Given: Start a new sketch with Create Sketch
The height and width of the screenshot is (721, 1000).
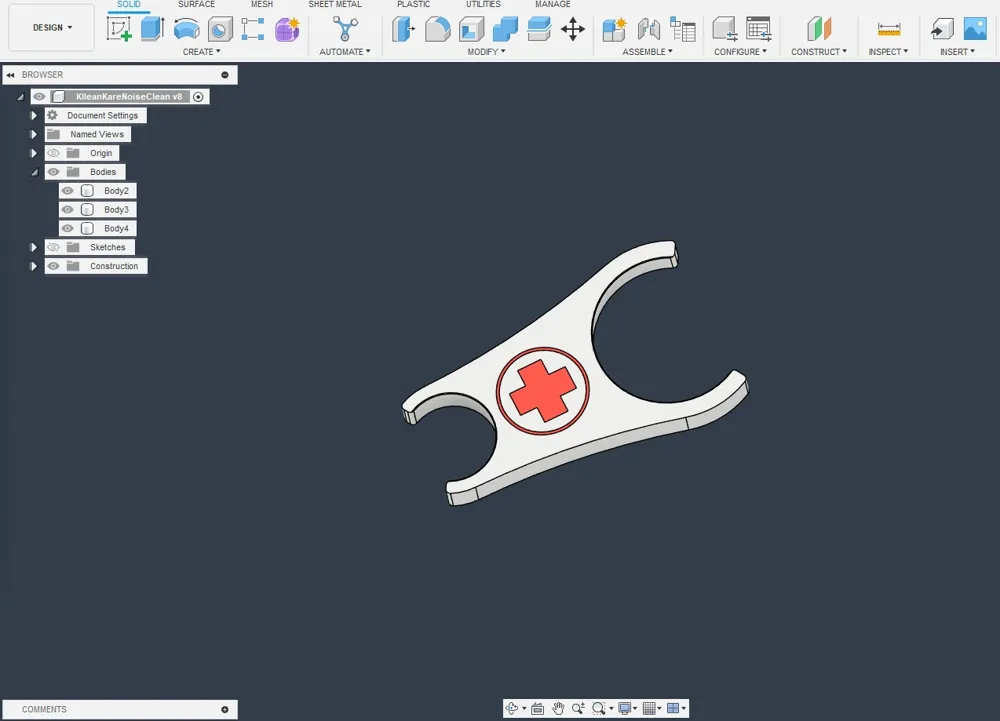Looking at the screenshot, I should tap(119, 29).
